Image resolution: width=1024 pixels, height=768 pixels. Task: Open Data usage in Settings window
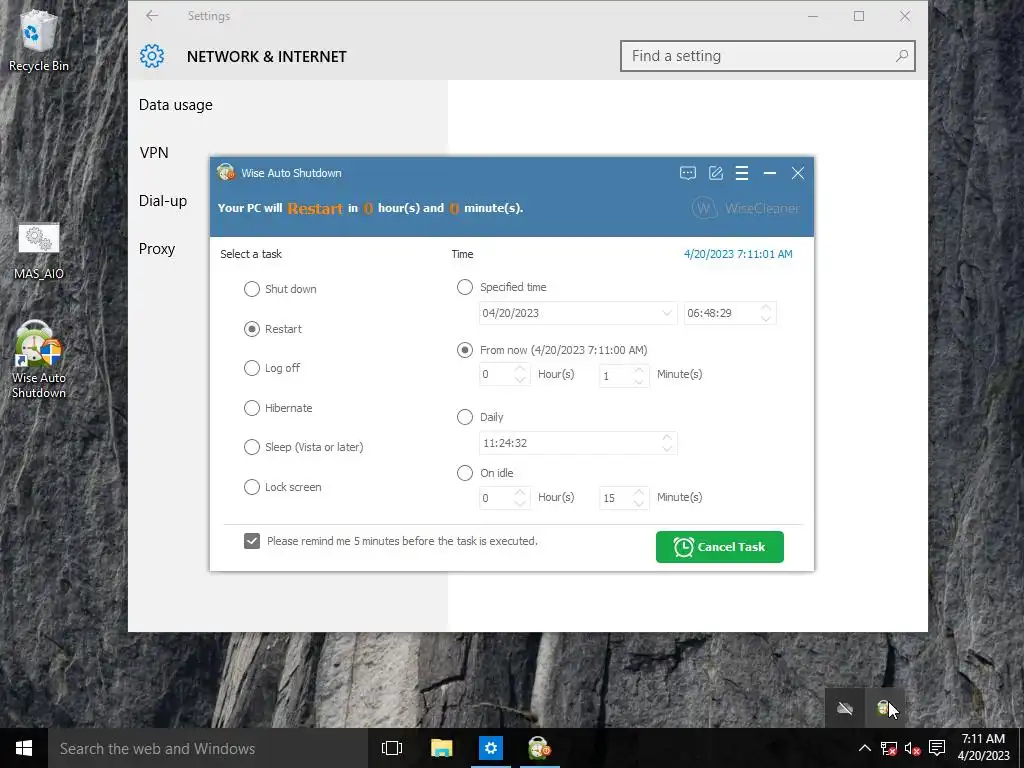point(176,105)
